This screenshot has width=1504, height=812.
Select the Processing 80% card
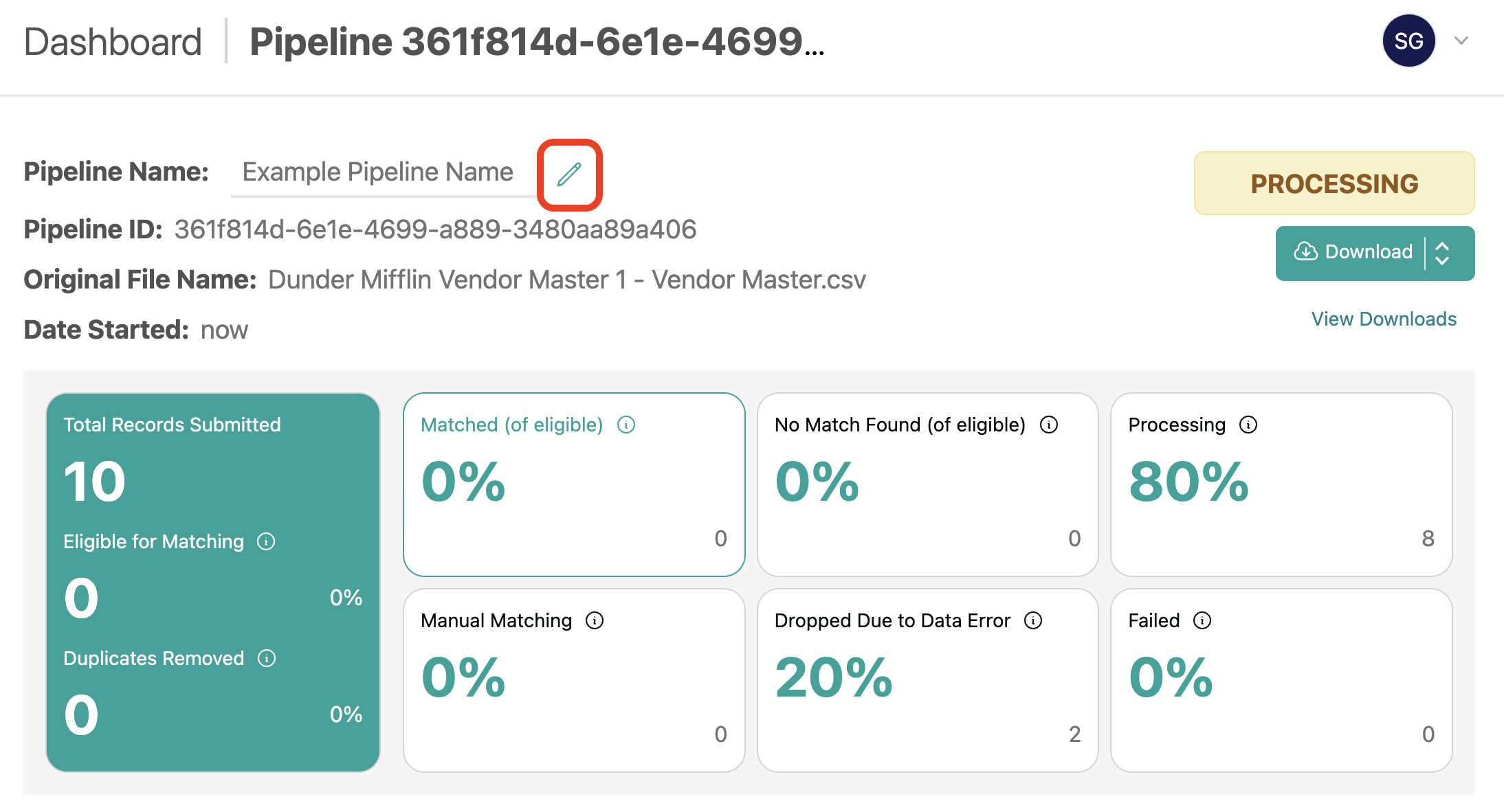click(x=1281, y=484)
